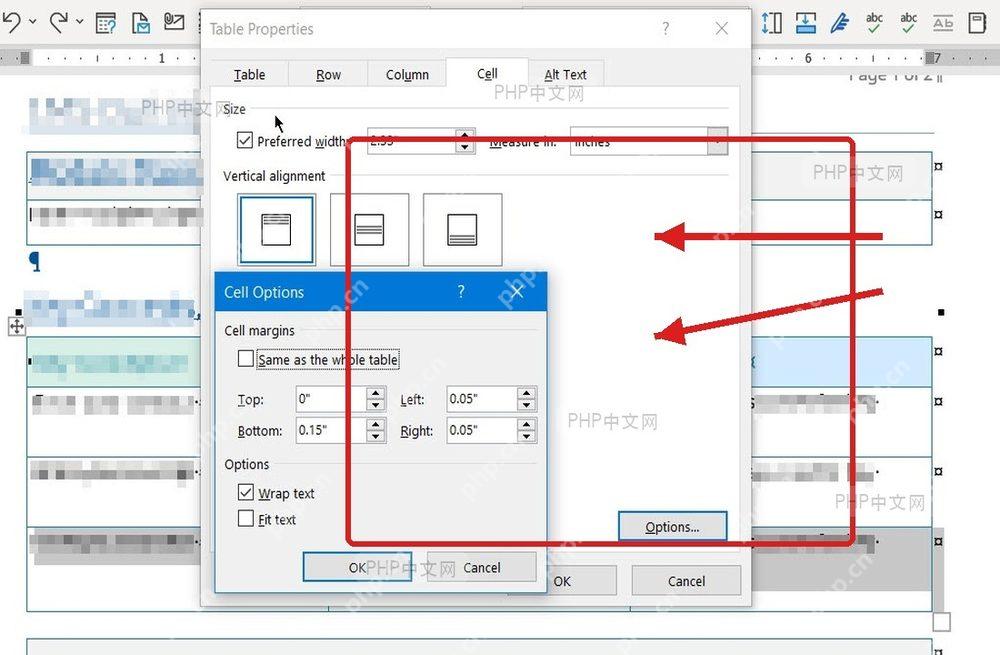
Task: Enable Same as the whole table checkbox
Action: 246,358
